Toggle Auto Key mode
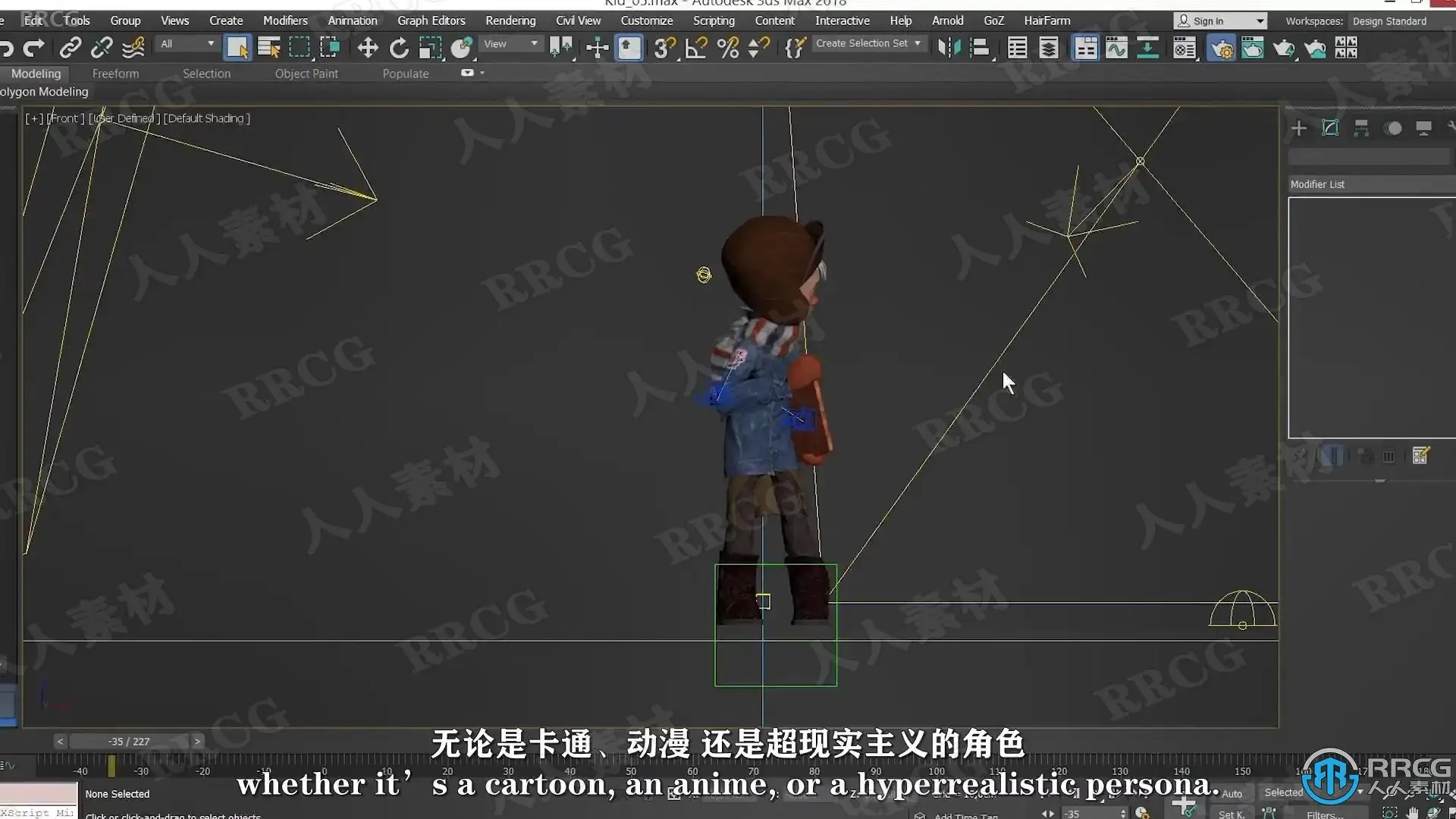This screenshot has height=819, width=1456. pos(1232,793)
